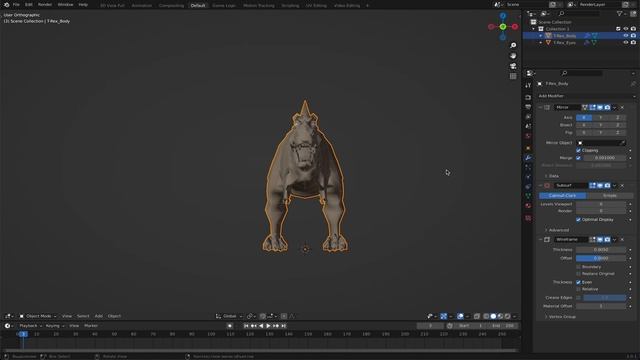The image size is (640, 360).
Task: Open the Tool properties tab icon
Action: pyautogui.click(x=528, y=85)
